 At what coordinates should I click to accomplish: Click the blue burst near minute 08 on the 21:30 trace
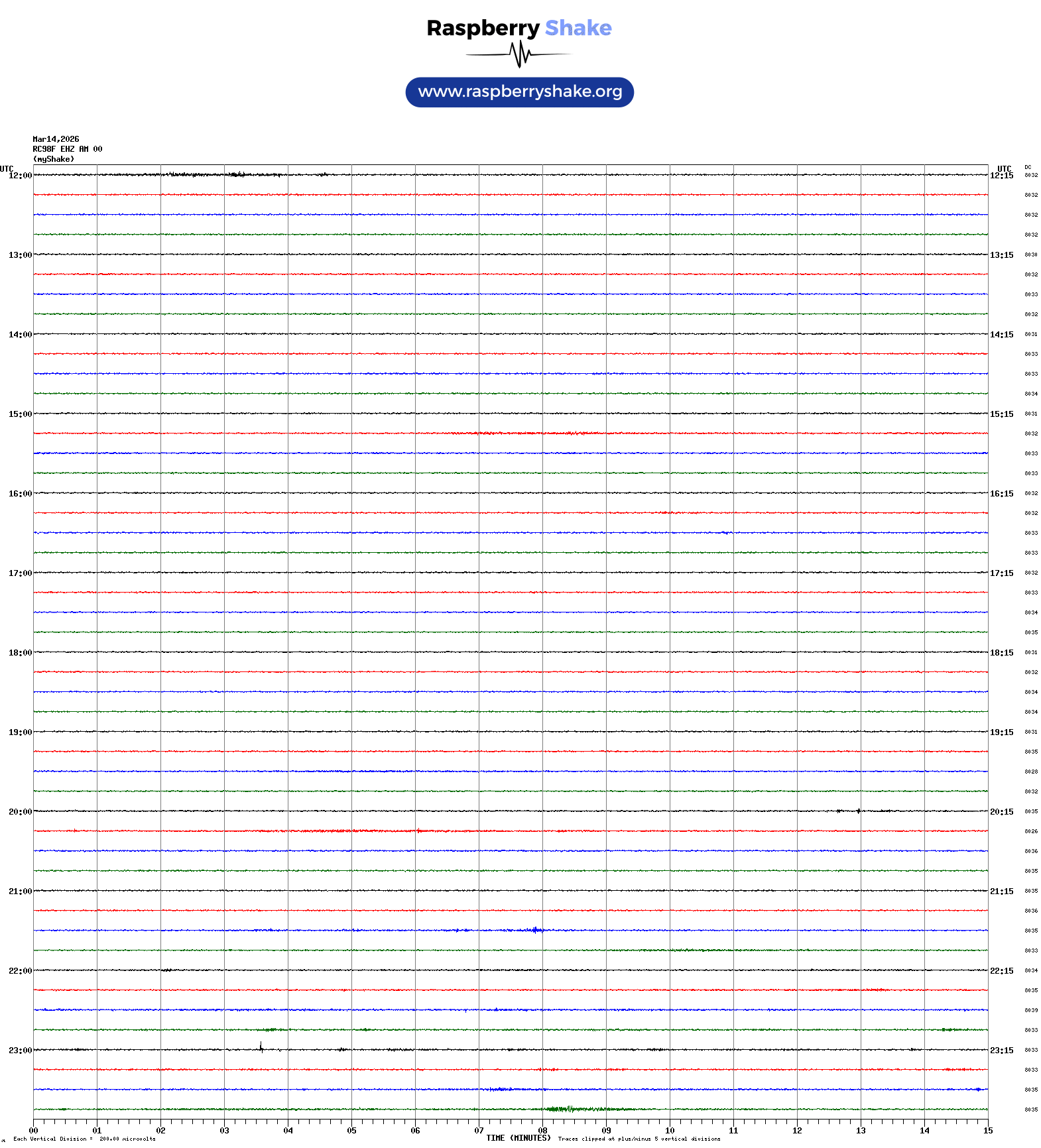pos(536,930)
